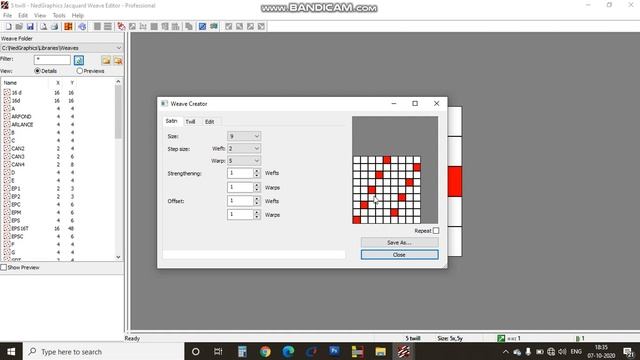Screen dimensions: 640x360
Task: Click the second folder browse icon in Weave Folder panel
Action: point(118,60)
